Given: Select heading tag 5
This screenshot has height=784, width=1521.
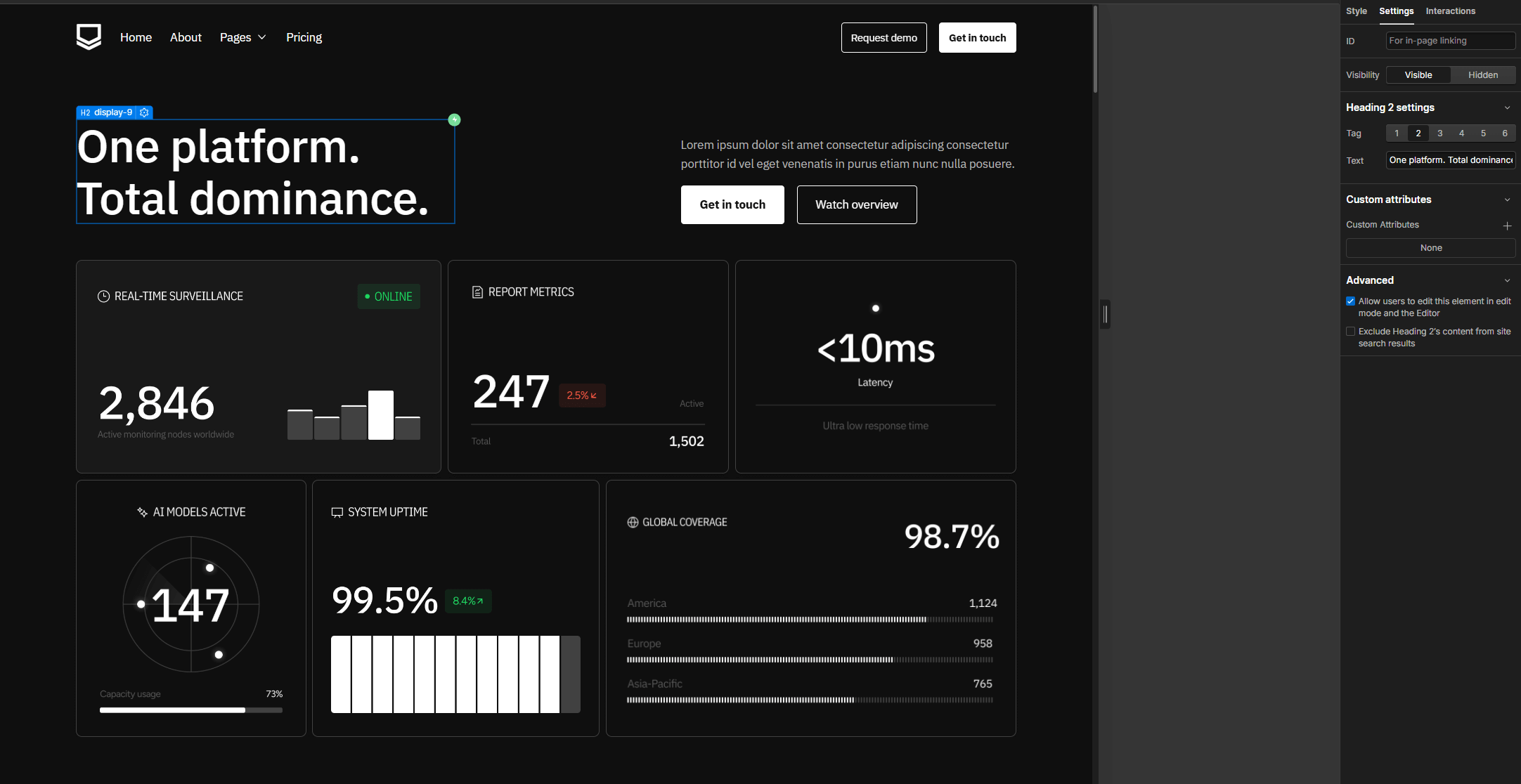Looking at the screenshot, I should coord(1484,133).
